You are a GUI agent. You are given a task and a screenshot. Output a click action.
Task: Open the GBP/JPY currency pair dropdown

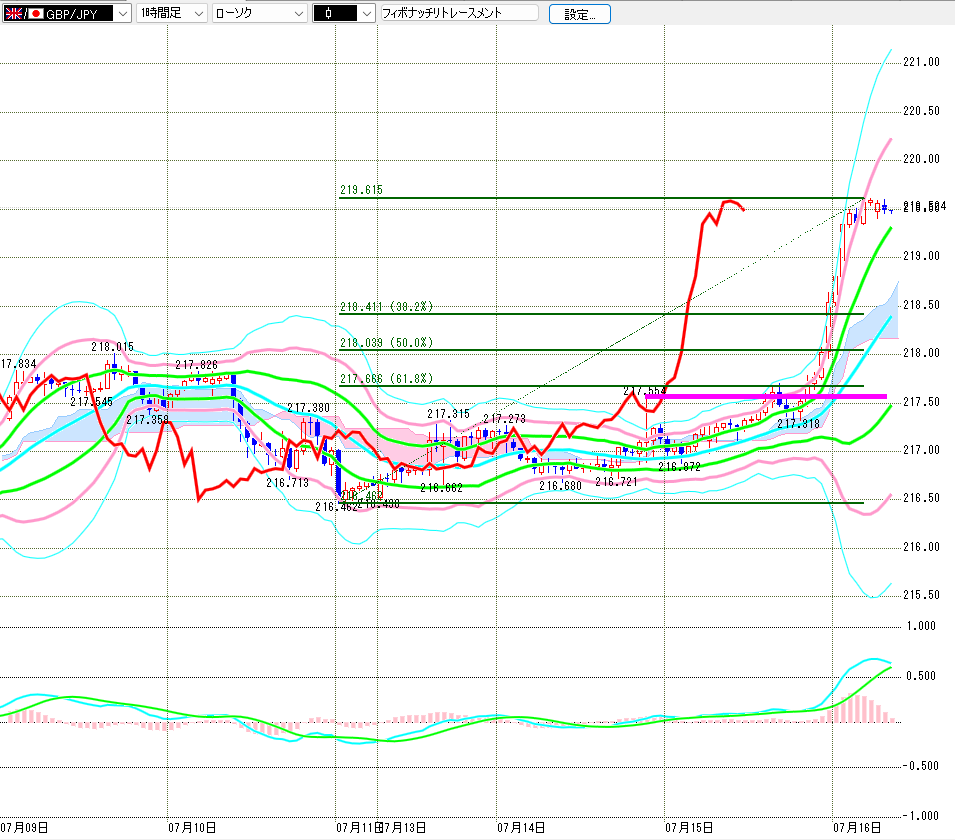point(67,13)
